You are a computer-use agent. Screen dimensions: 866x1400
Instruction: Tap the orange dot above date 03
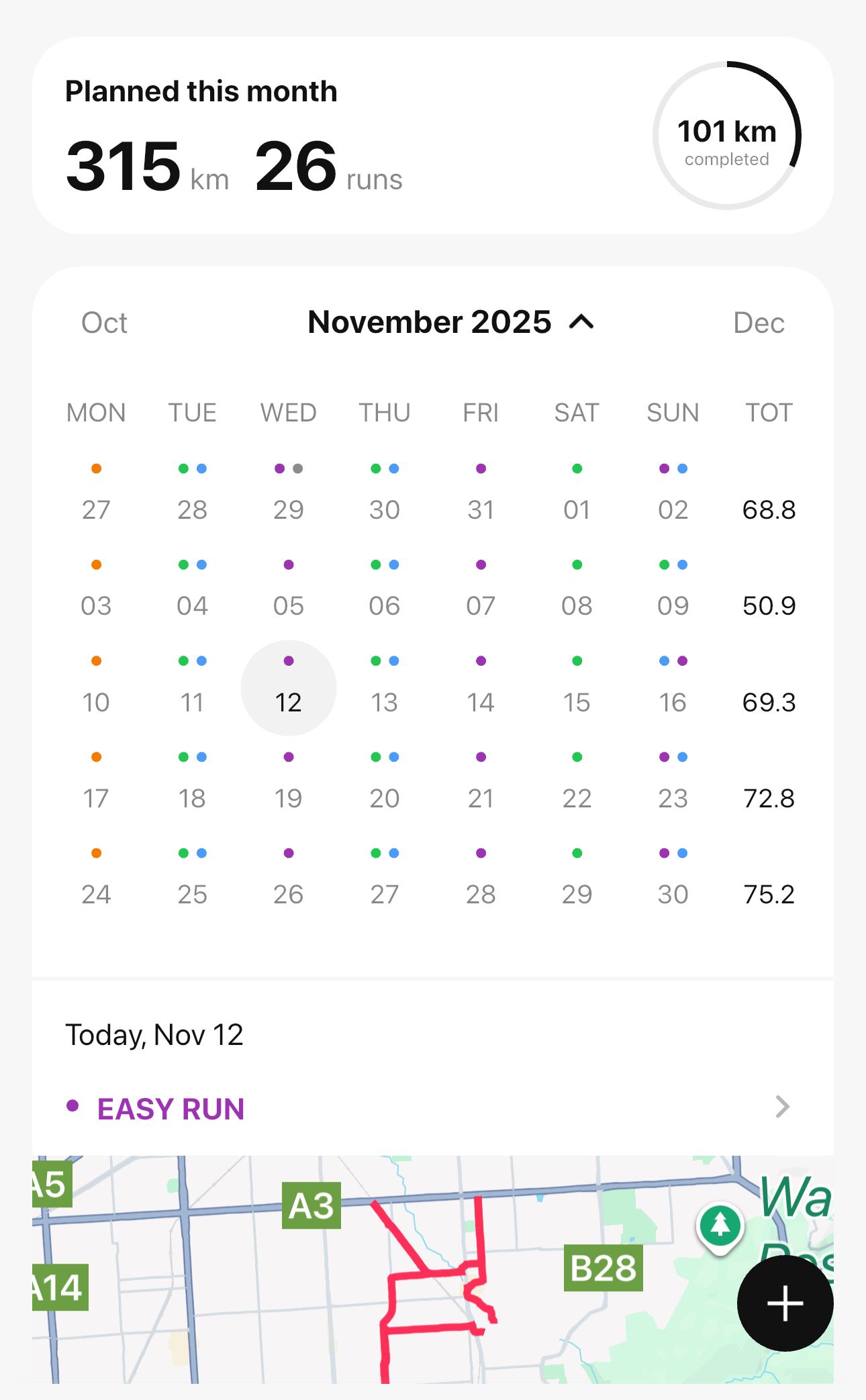(96, 565)
